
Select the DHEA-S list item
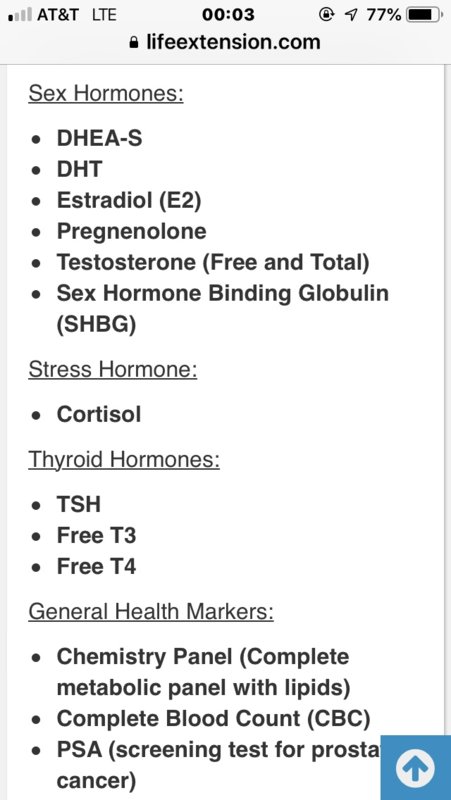click(99, 138)
